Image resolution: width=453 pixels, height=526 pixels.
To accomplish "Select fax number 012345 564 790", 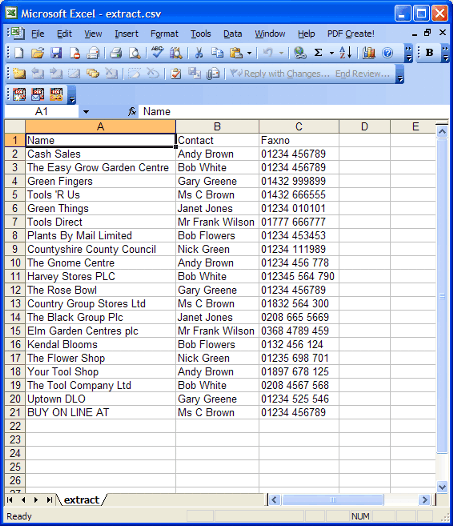I will click(299, 276).
